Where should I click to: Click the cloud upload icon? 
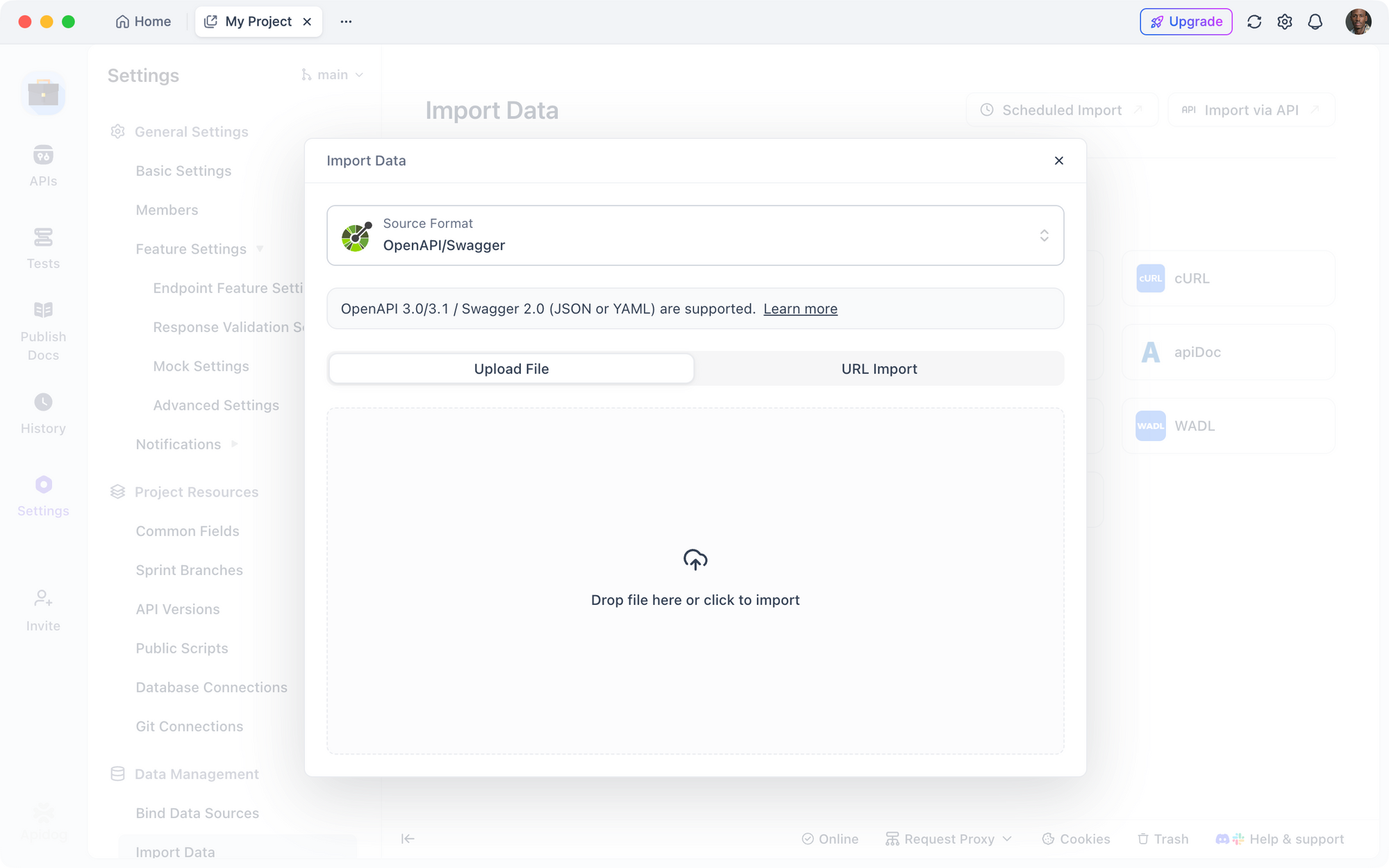tap(695, 560)
